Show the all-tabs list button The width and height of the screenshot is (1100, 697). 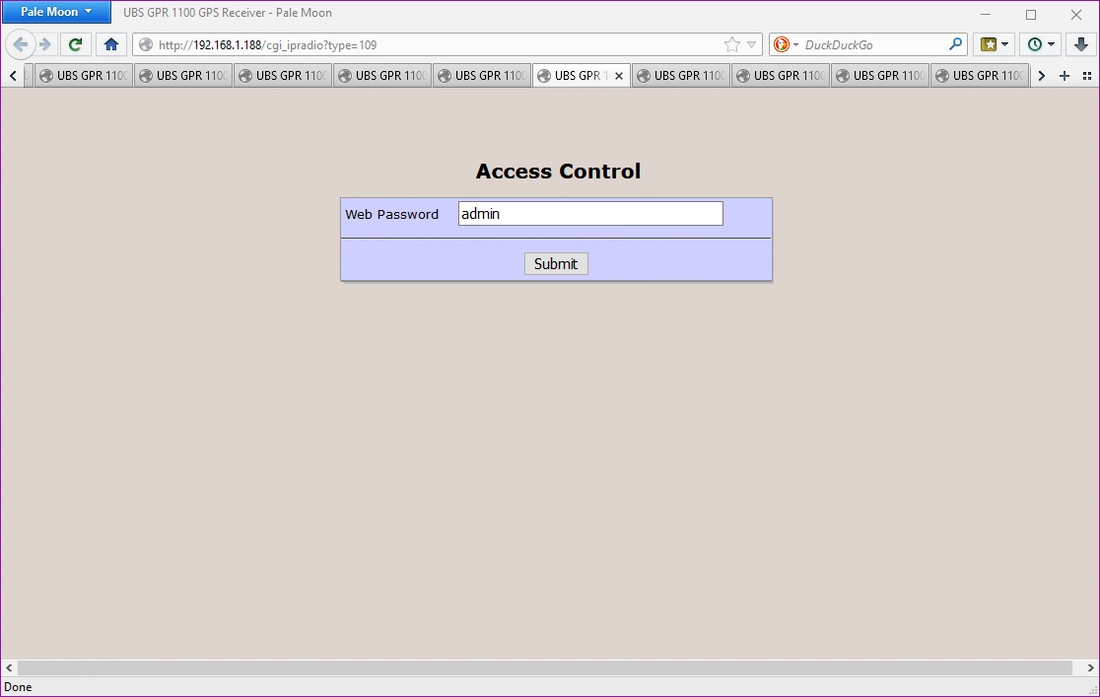click(1087, 76)
